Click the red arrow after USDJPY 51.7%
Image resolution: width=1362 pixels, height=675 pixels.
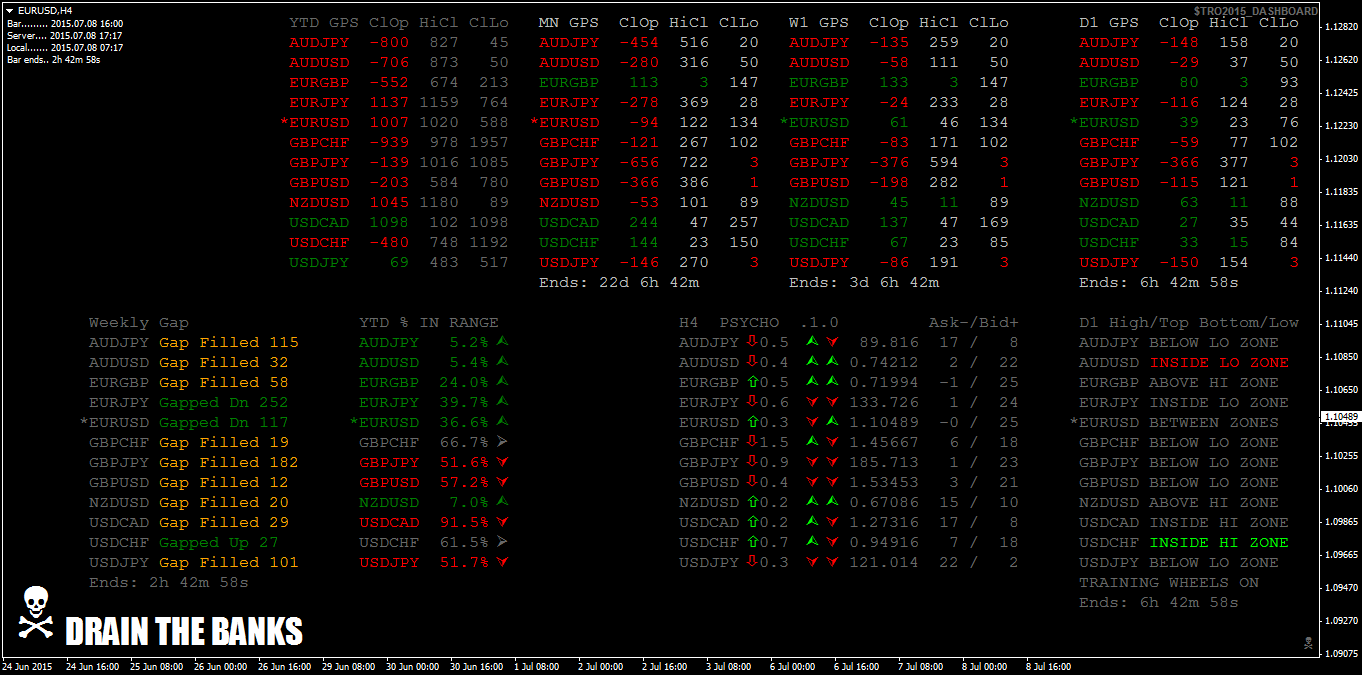pos(502,562)
